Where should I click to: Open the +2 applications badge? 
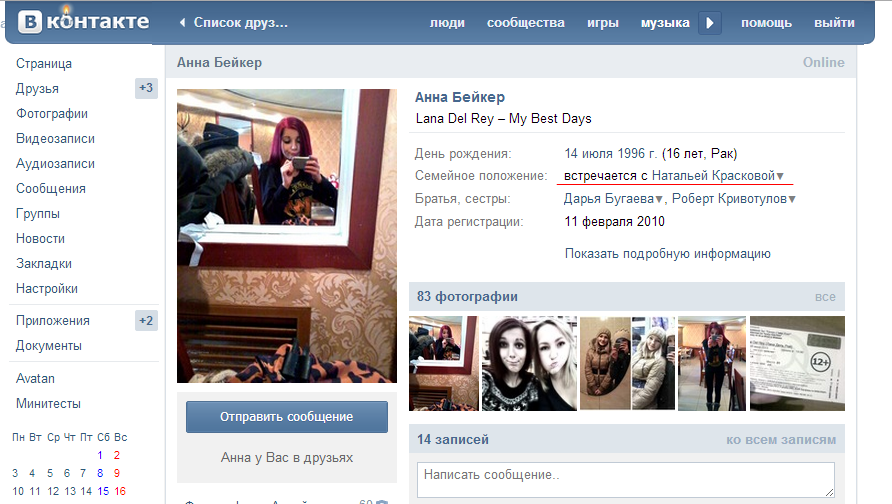146,321
